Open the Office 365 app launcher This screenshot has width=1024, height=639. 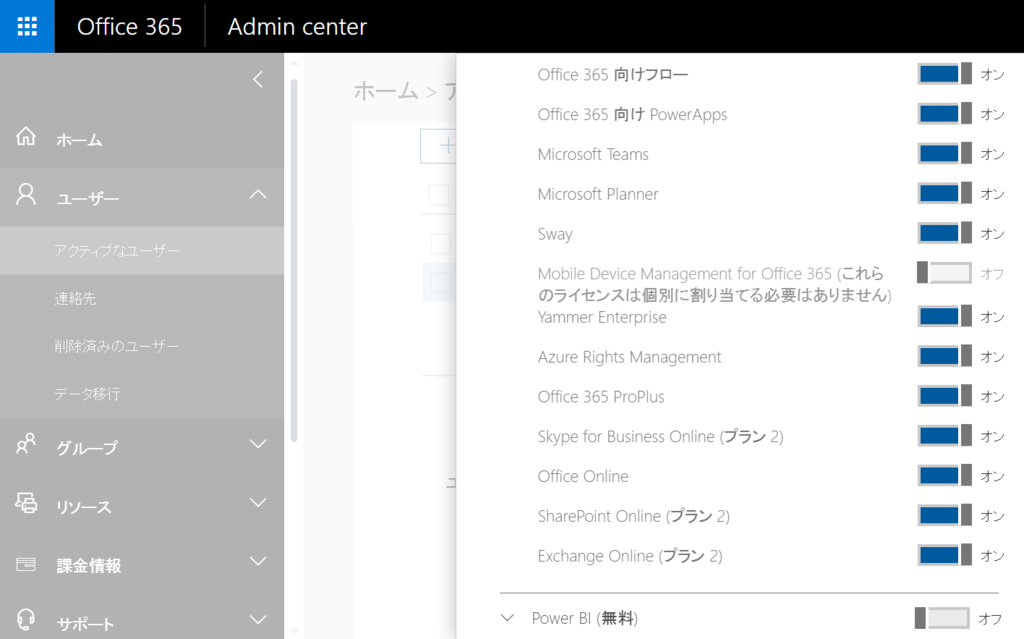point(26,26)
